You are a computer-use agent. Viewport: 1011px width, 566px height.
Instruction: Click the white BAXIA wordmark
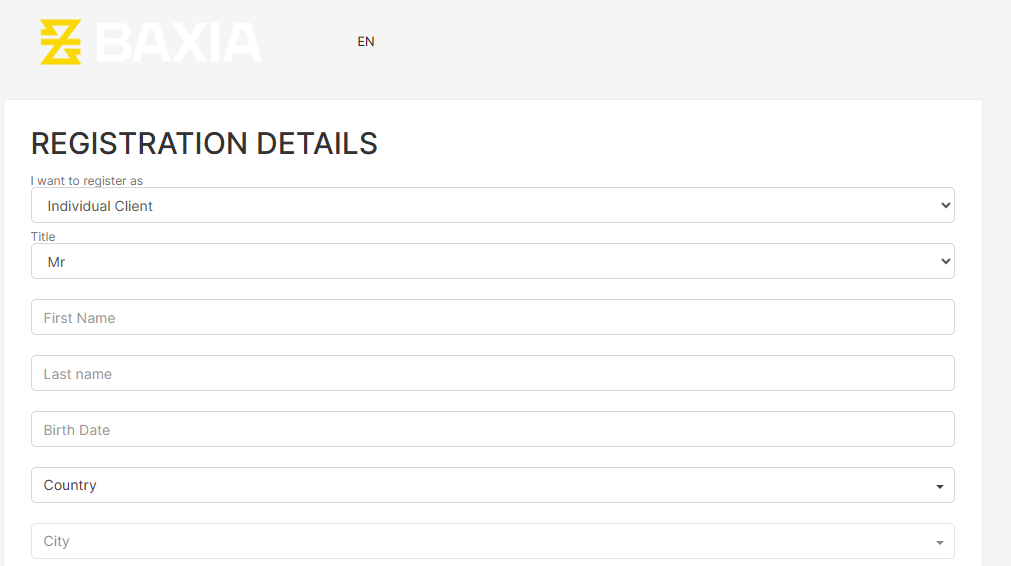[179, 43]
